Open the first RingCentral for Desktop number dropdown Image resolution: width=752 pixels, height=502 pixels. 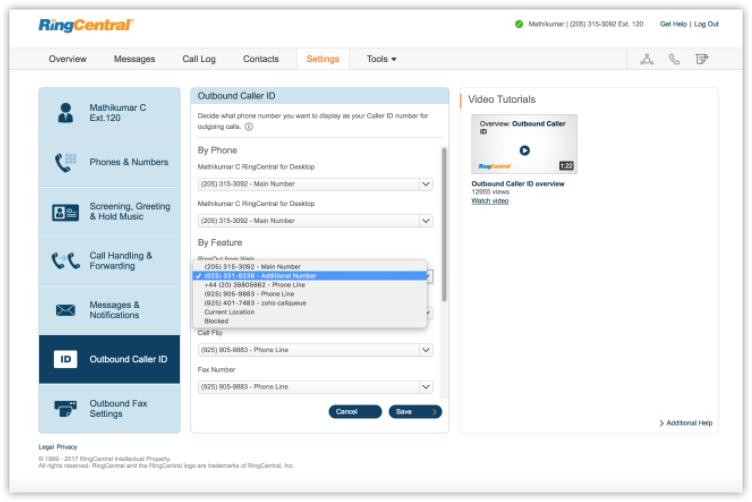click(x=315, y=184)
